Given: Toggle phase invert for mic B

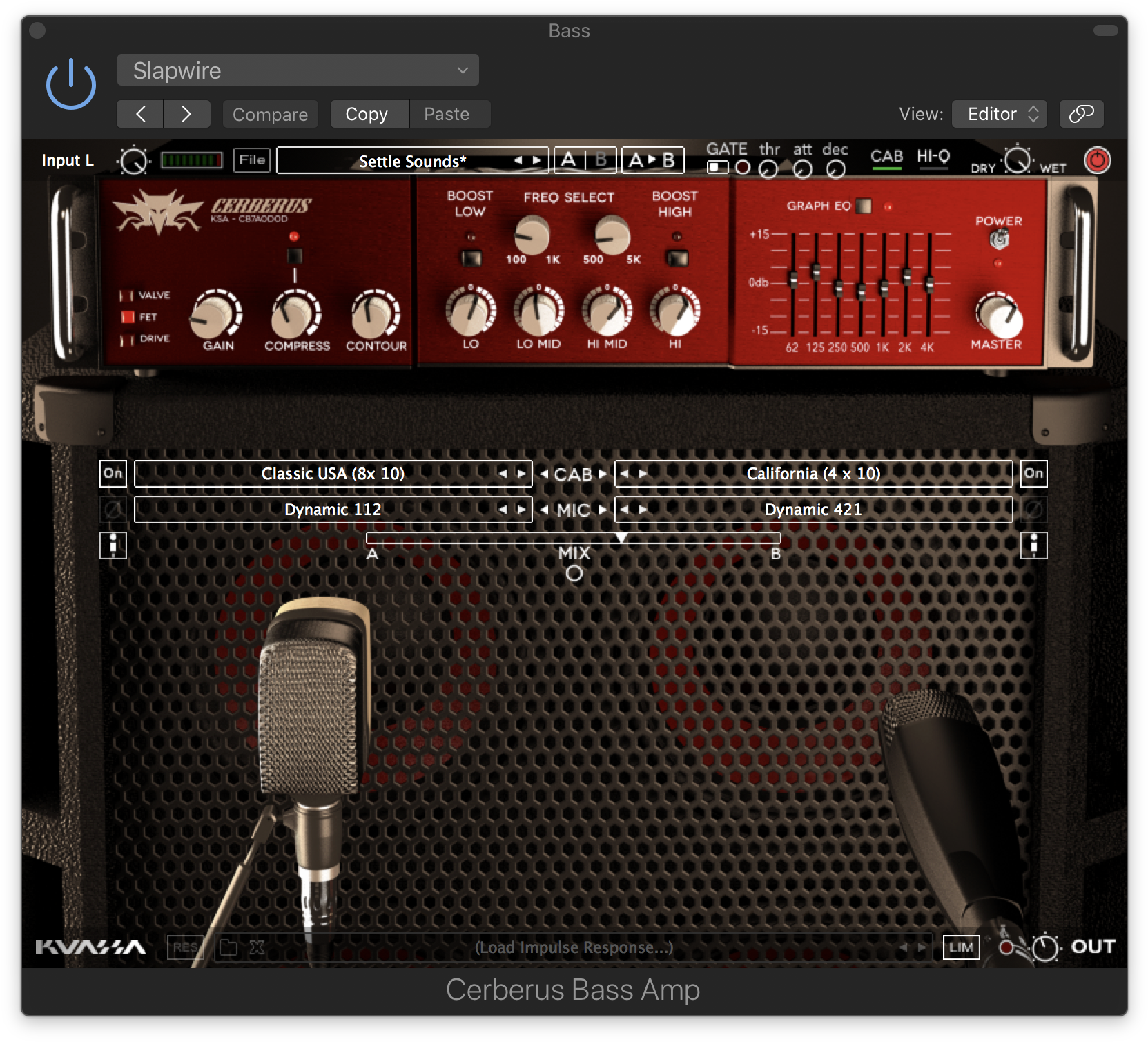Looking at the screenshot, I should 1033,510.
